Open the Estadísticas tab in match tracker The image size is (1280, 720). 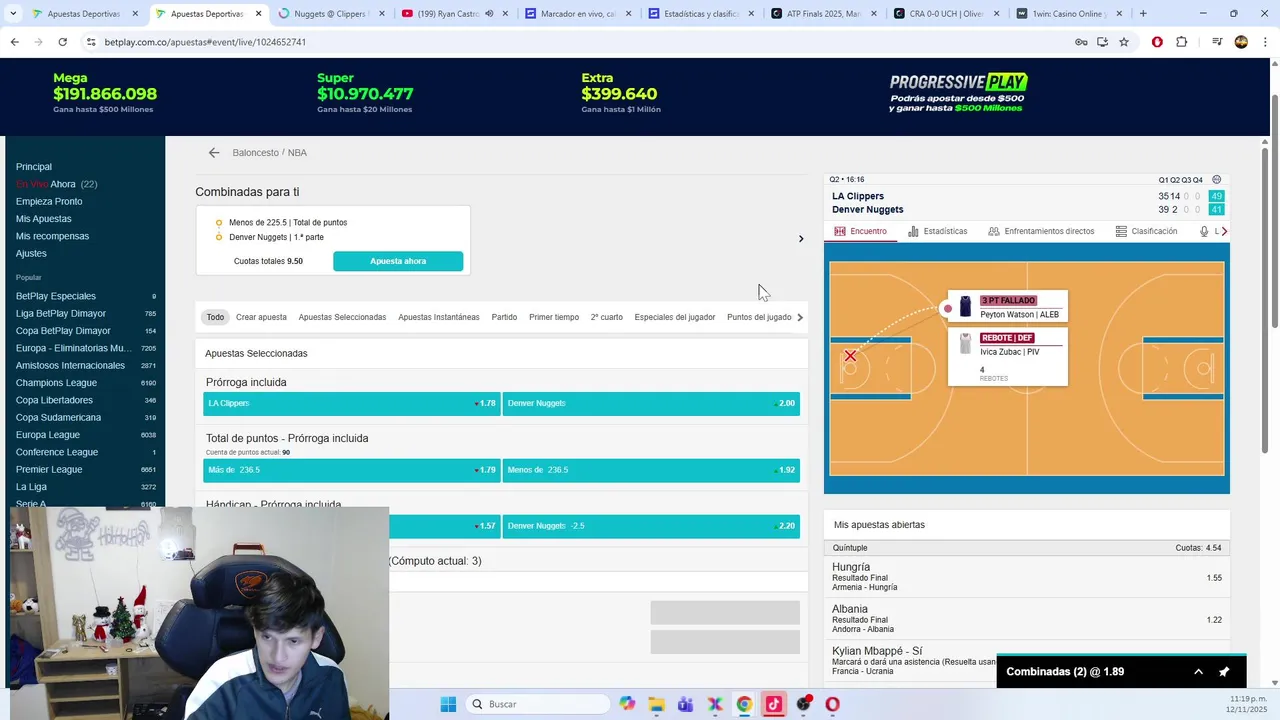937,231
